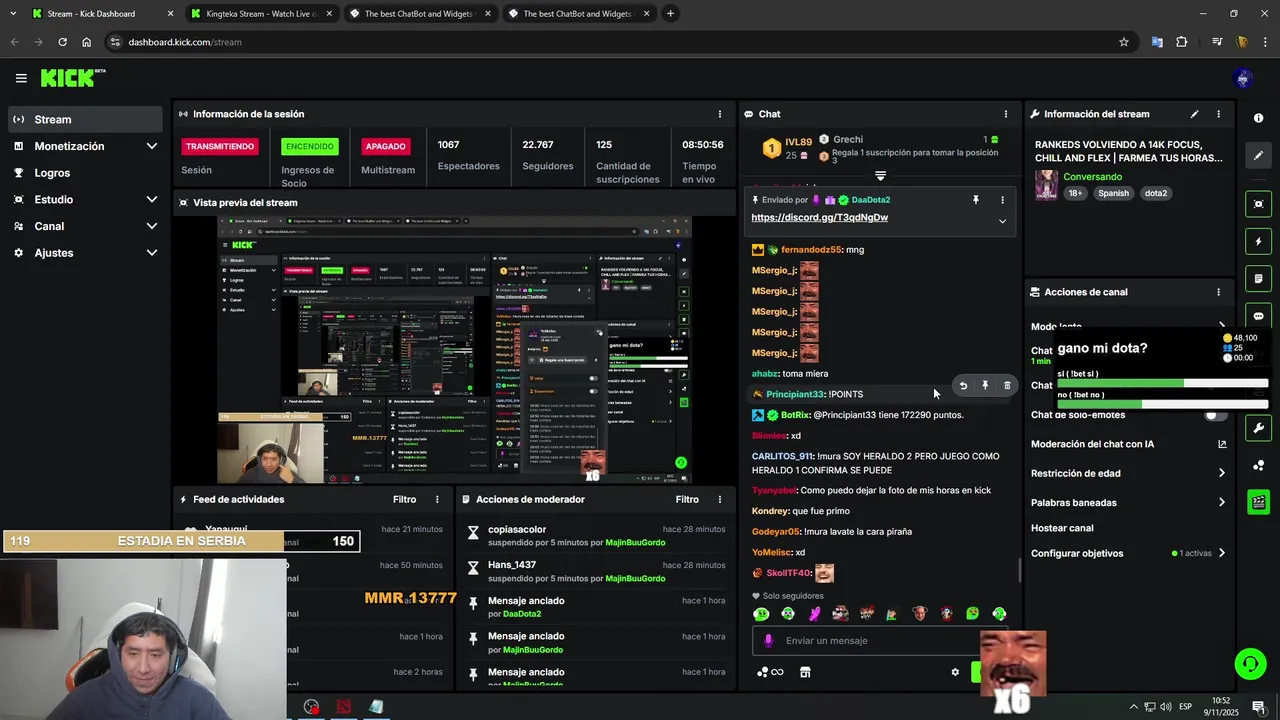
Task: Collapse the gift leaderboard with the handle icon
Action: point(880,175)
